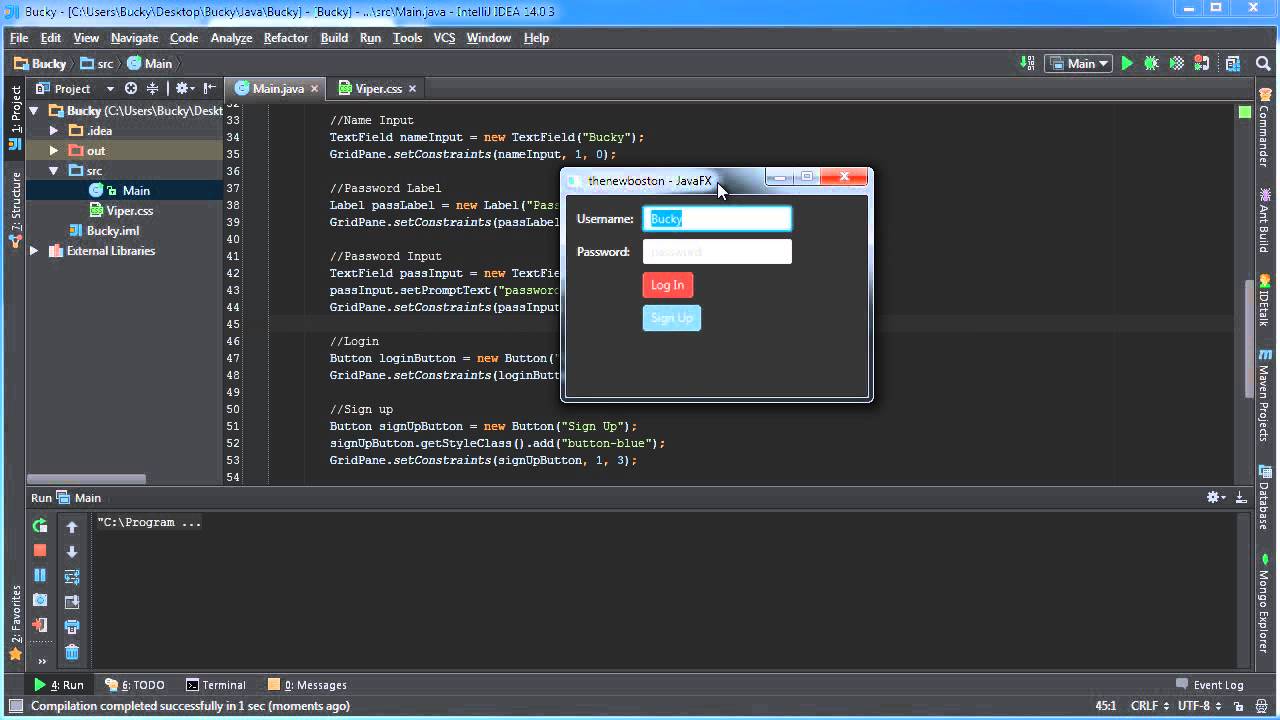
Task: Click the Print icon in Run panel
Action: (72, 627)
